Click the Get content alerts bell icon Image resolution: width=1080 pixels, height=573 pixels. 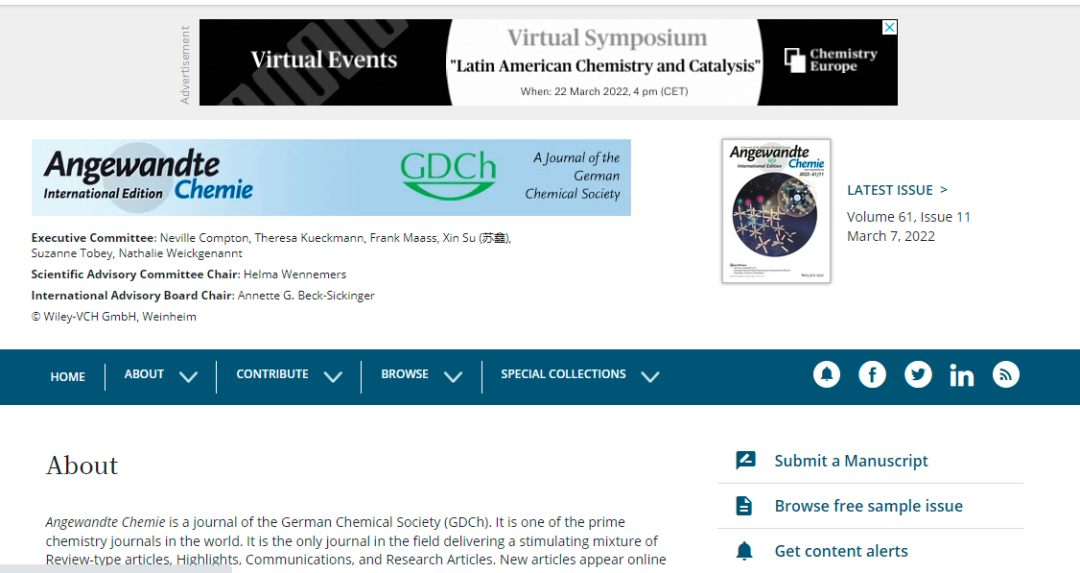pos(745,551)
